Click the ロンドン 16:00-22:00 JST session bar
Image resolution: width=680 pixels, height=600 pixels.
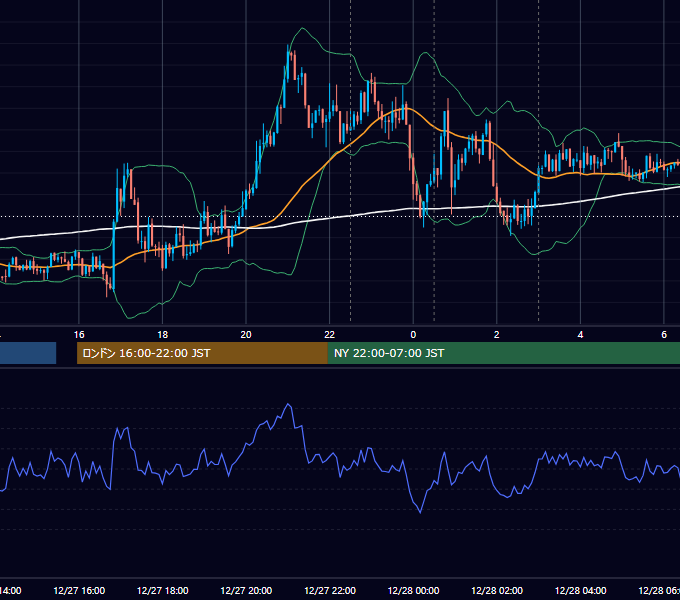202,353
